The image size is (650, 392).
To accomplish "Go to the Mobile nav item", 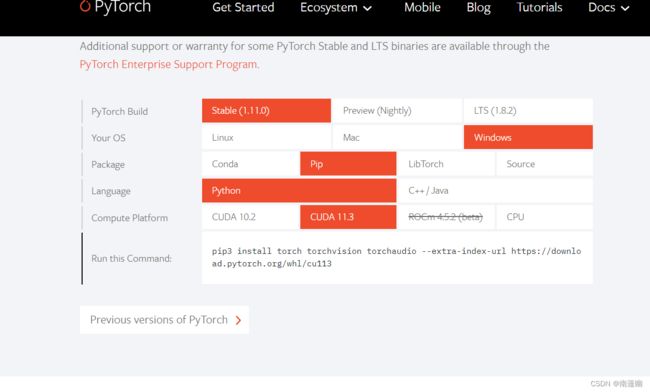I will (x=422, y=7).
